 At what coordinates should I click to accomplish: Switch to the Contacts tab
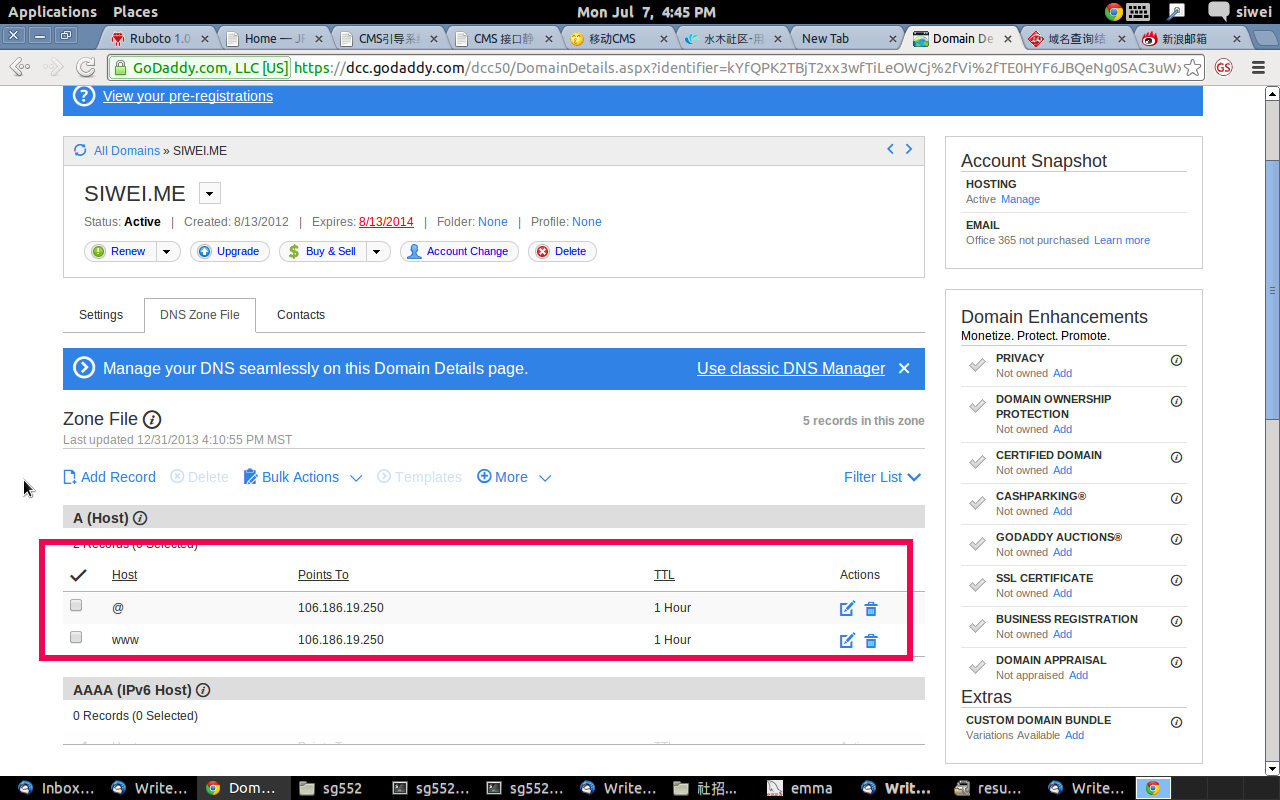click(x=300, y=314)
